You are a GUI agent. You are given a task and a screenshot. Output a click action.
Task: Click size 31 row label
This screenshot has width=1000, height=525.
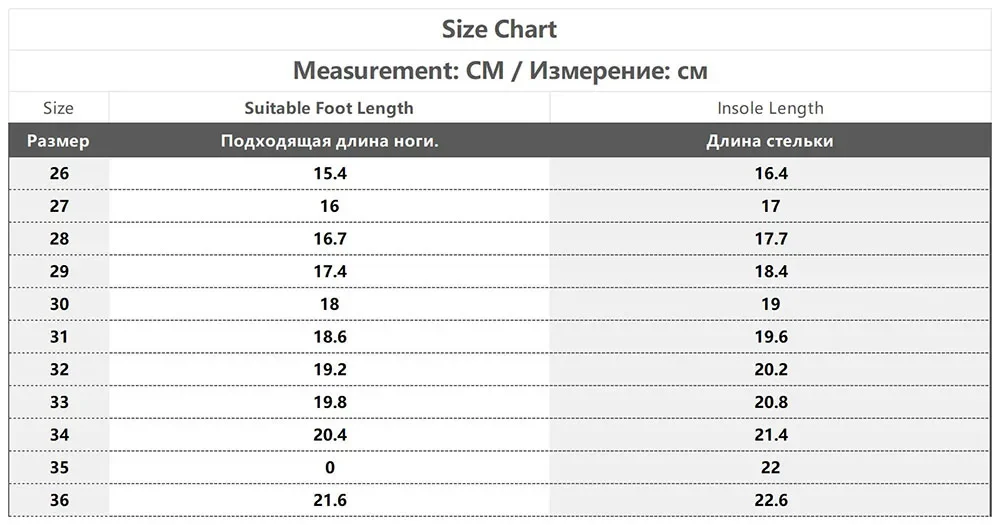tap(59, 336)
